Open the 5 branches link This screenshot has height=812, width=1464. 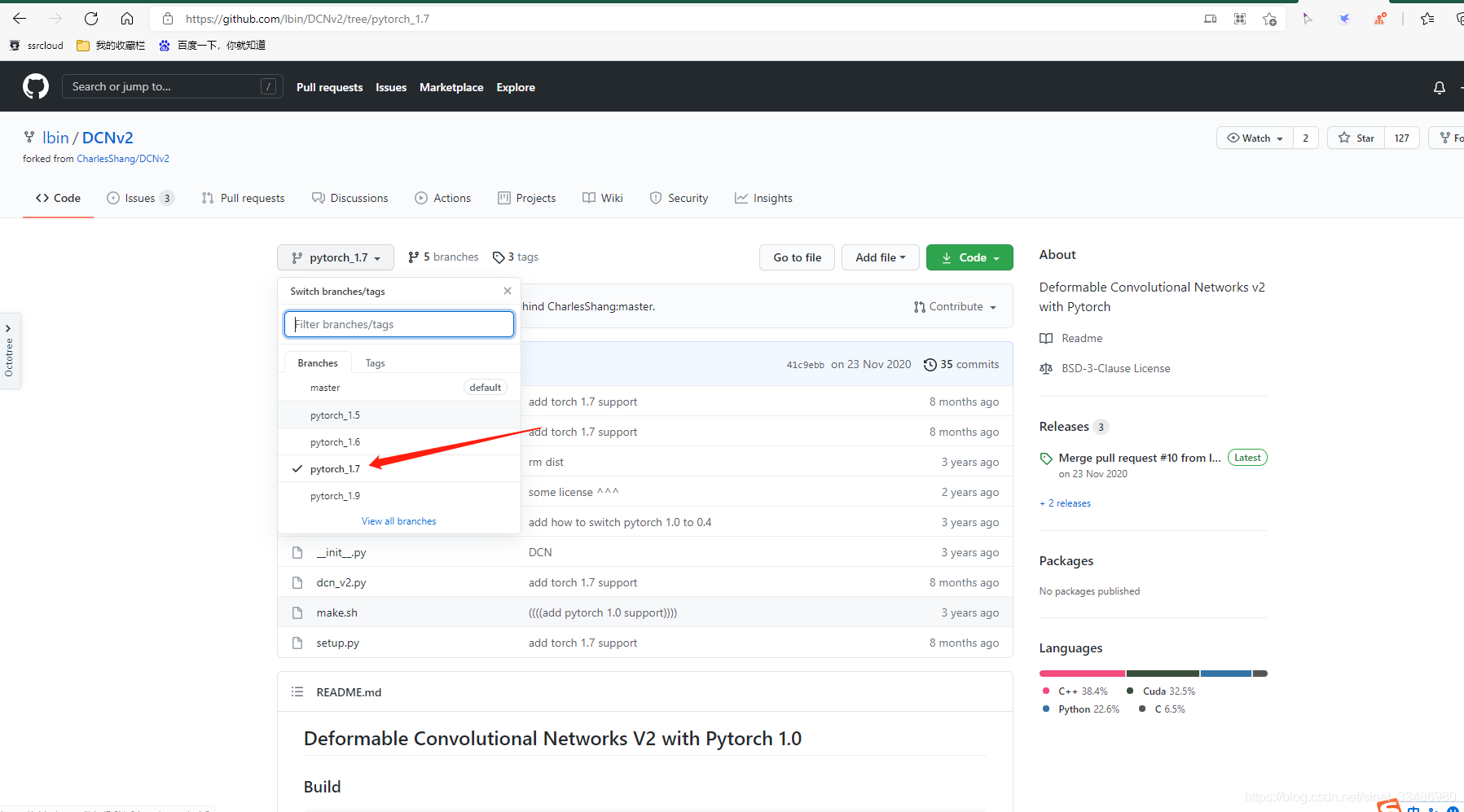443,257
